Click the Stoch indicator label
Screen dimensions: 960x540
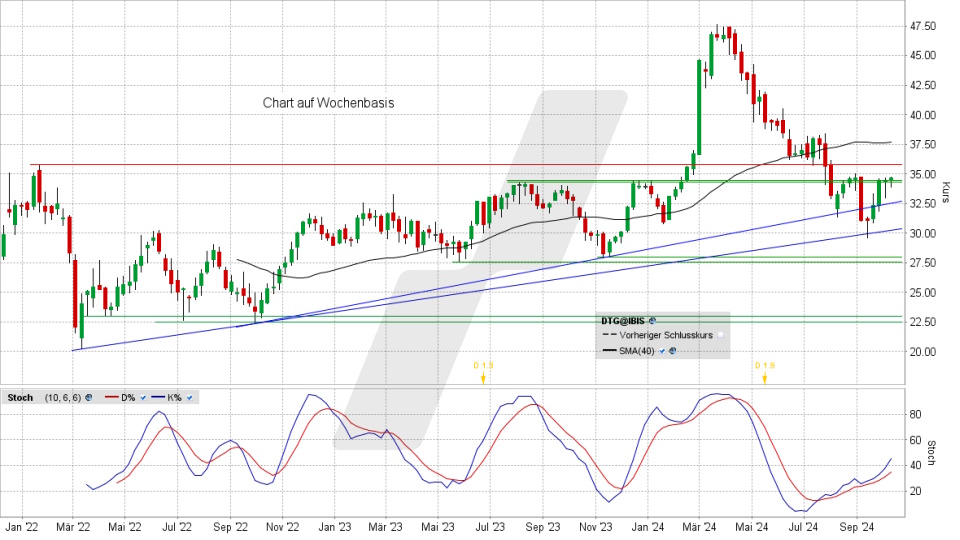pos(20,398)
